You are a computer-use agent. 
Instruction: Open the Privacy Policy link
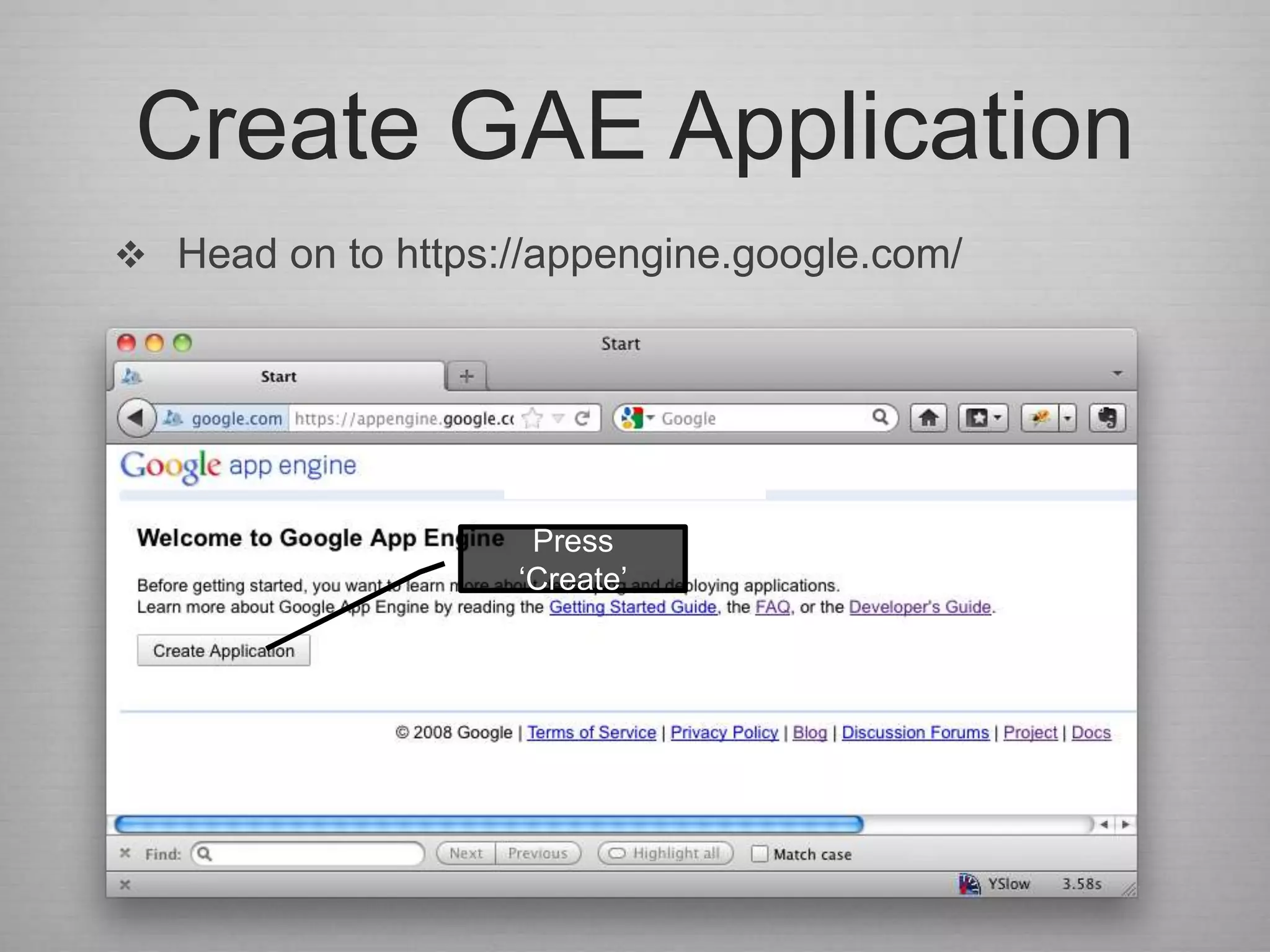(x=724, y=732)
